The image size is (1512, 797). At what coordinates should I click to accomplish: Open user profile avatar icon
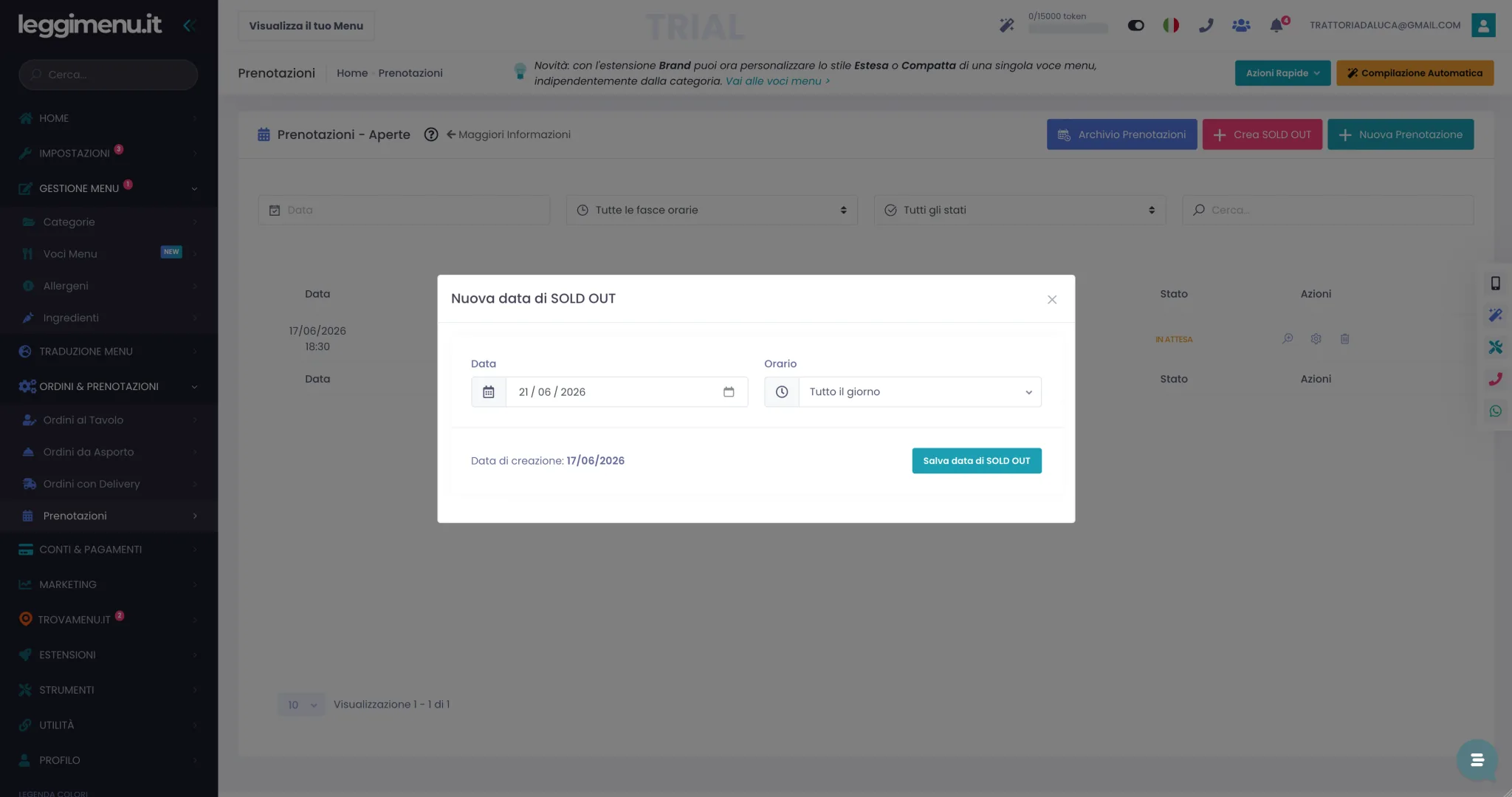pos(1483,25)
